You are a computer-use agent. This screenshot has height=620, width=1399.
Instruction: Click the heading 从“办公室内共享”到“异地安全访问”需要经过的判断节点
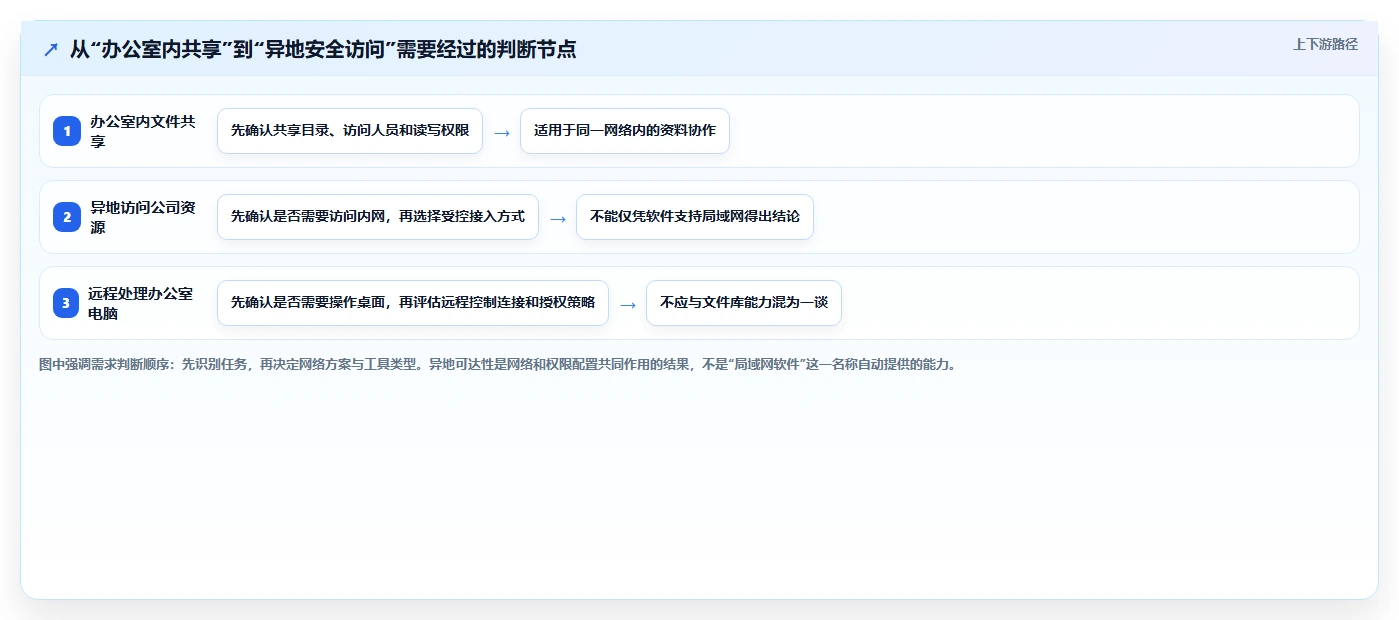pos(322,49)
